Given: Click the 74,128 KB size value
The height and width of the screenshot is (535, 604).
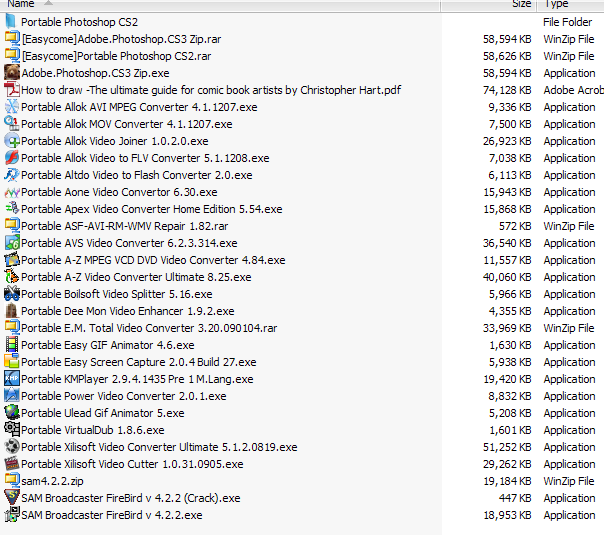Looking at the screenshot, I should pos(507,90).
